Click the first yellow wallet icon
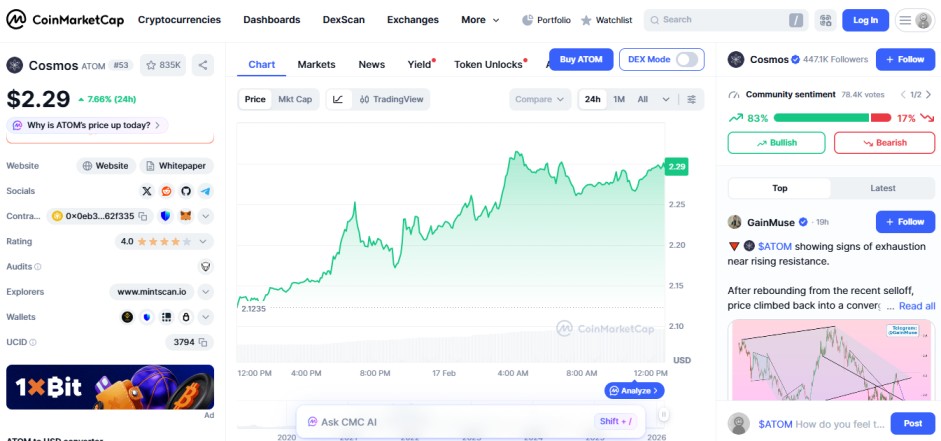 [x=127, y=317]
